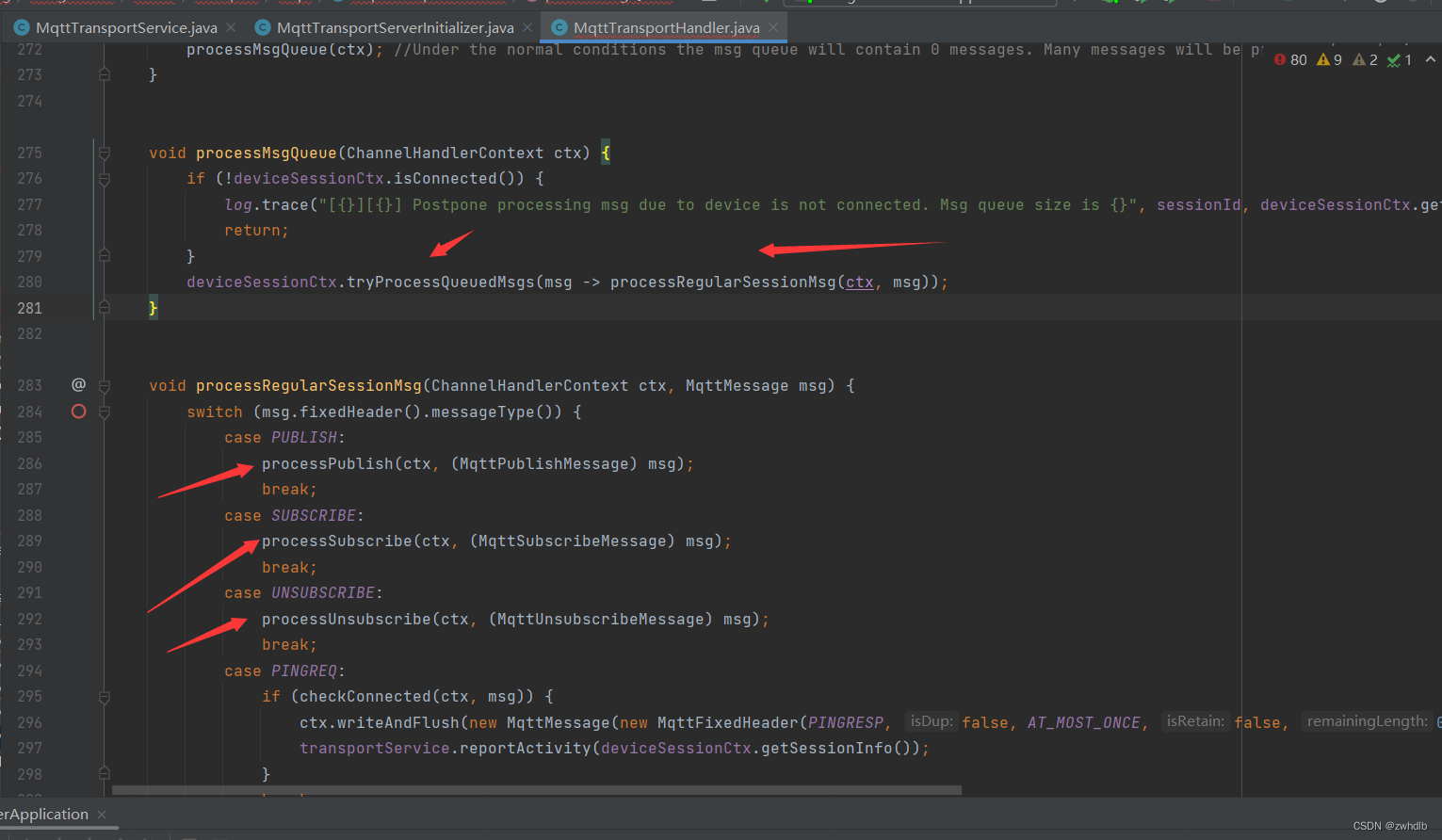The width and height of the screenshot is (1442, 840).
Task: Open the MqttTransportServerInitializer.java tab
Action: point(396,28)
